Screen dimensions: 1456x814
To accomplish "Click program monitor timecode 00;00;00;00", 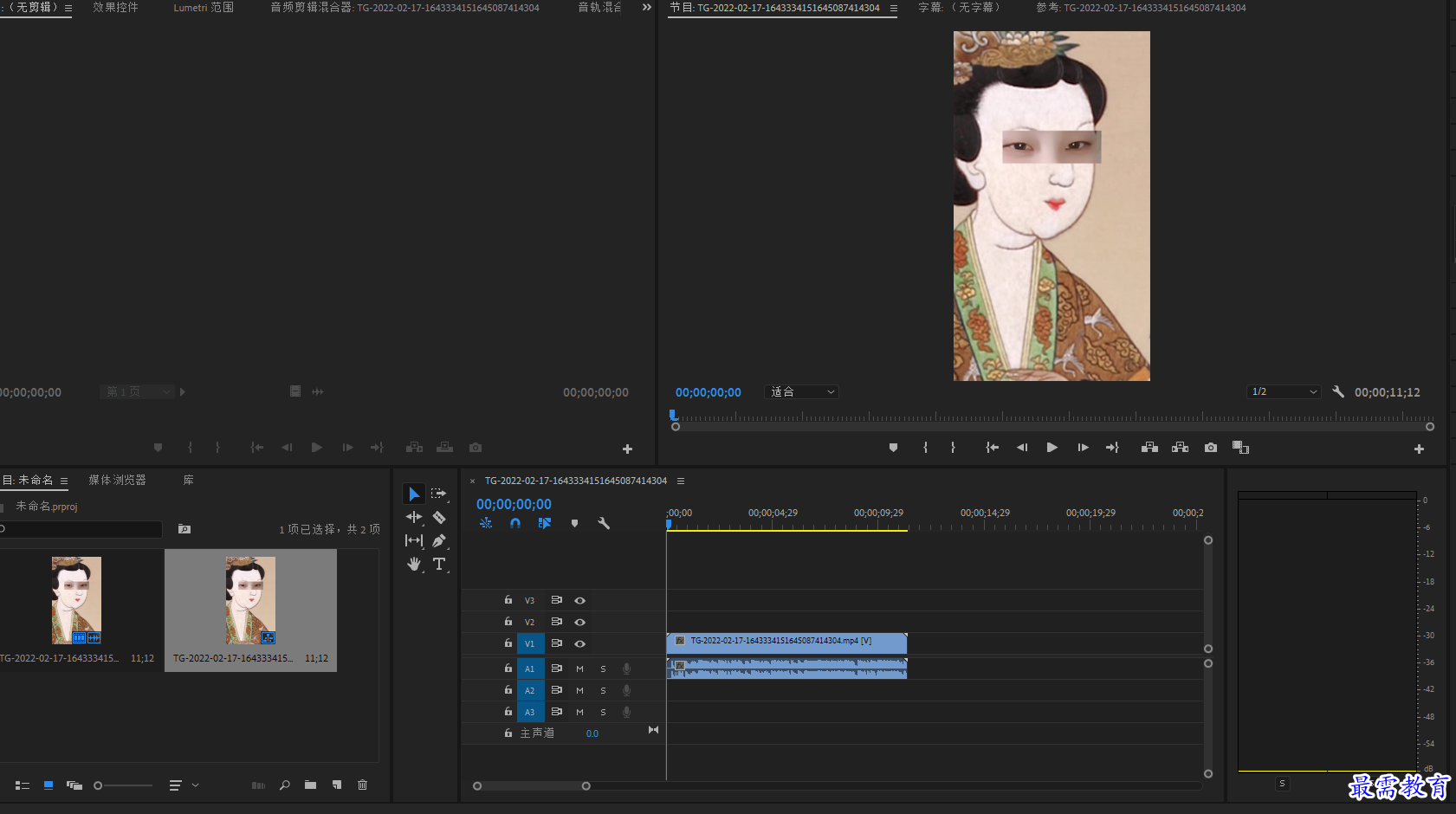I will click(708, 392).
